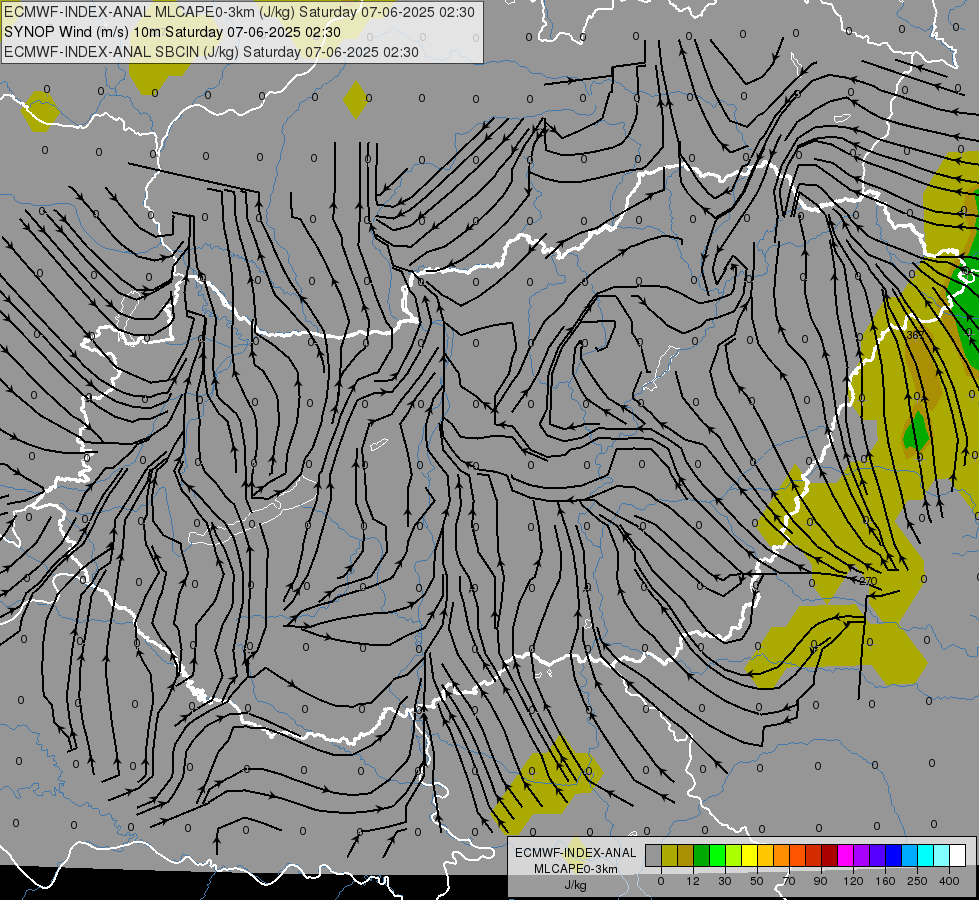Select the magenta legend swatch
Image resolution: width=979 pixels, height=900 pixels.
click(x=845, y=855)
